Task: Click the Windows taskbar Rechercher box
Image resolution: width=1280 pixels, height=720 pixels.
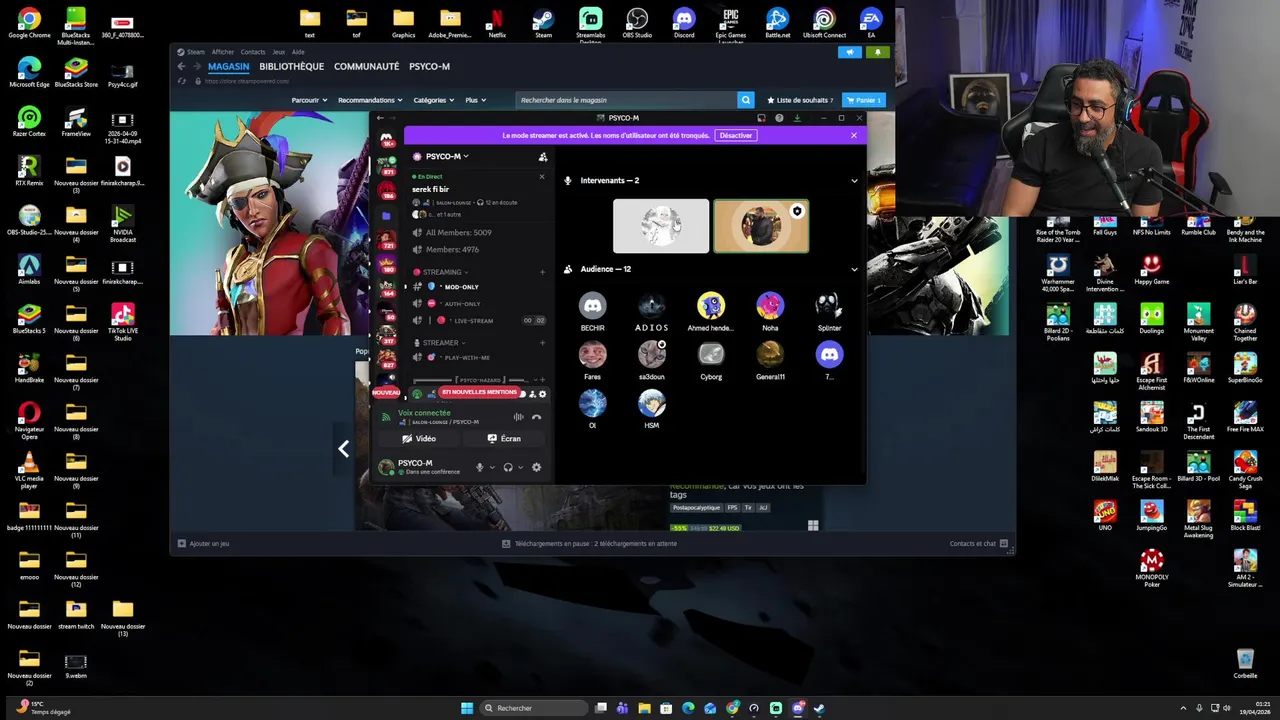Action: pyautogui.click(x=532, y=708)
